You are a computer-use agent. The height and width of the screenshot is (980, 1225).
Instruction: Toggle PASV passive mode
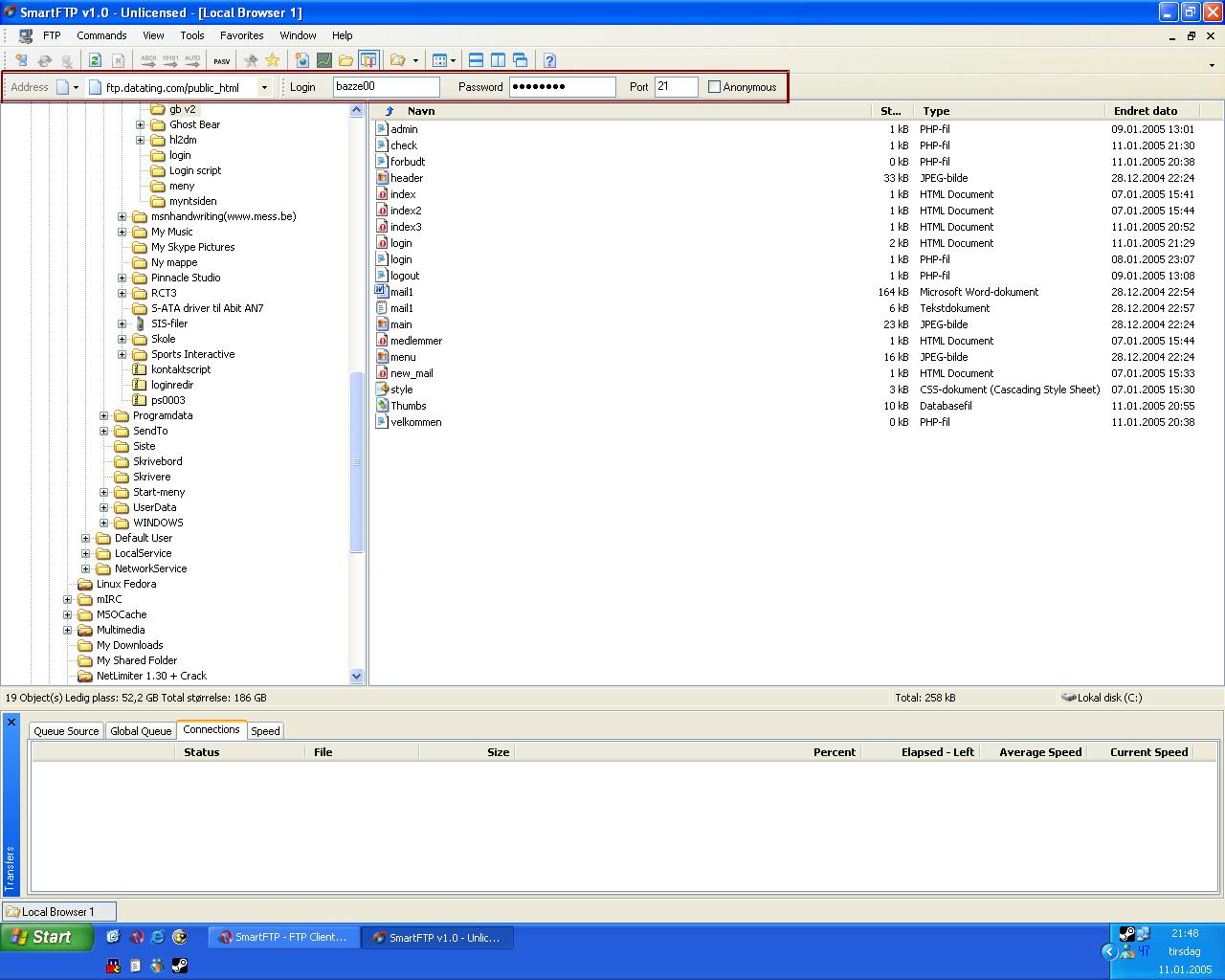(x=222, y=60)
